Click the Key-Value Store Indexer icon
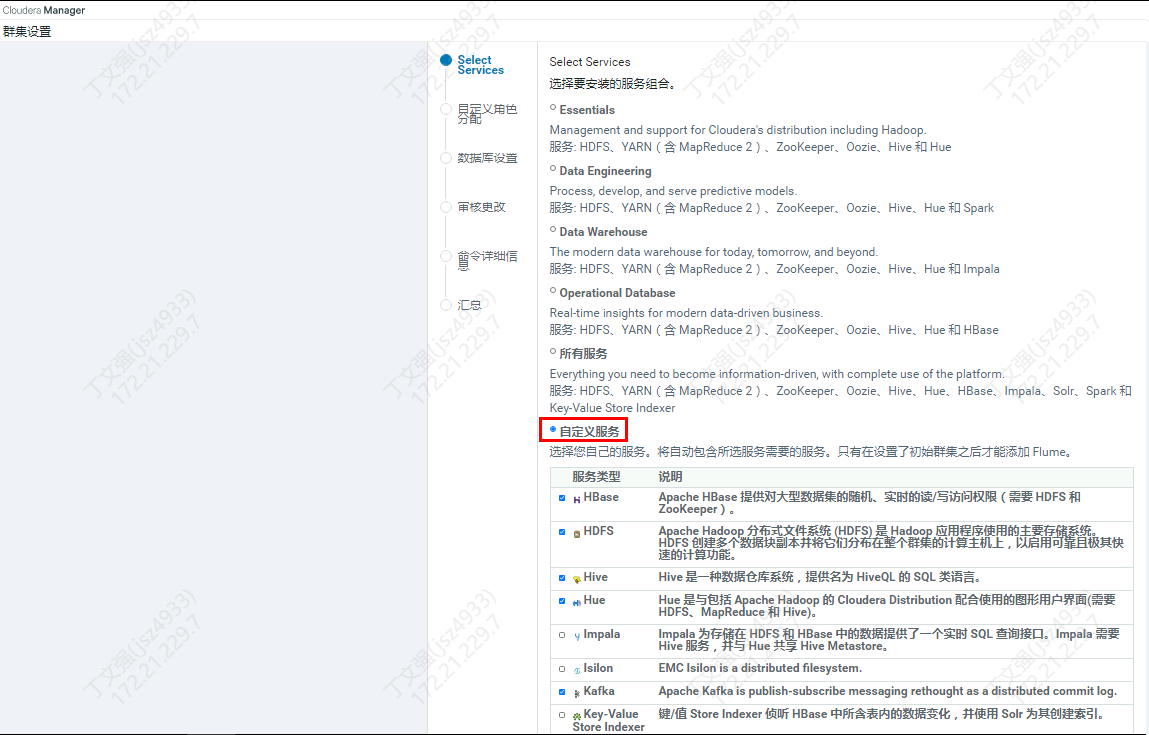1149x735 pixels. 577,716
